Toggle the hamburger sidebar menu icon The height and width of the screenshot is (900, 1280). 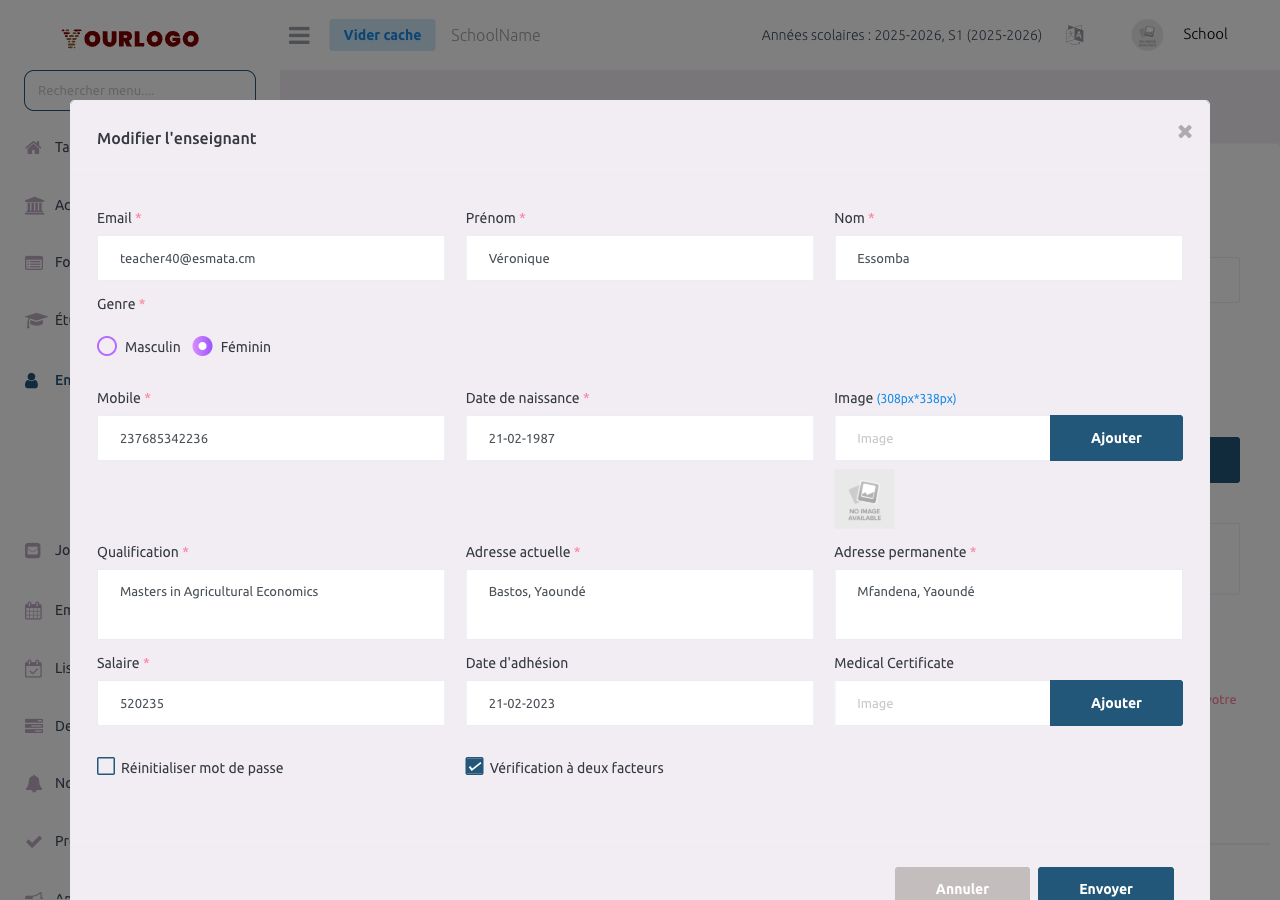click(x=299, y=35)
